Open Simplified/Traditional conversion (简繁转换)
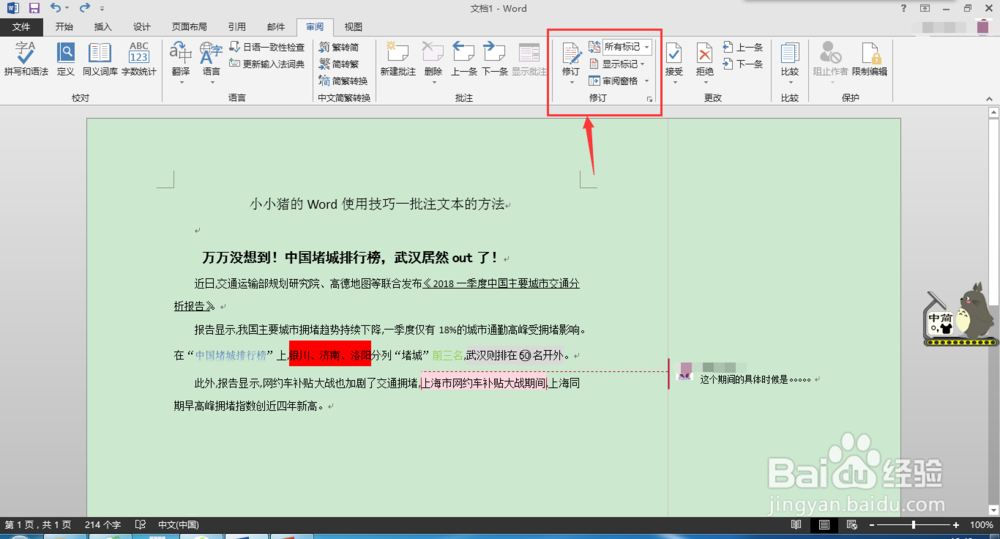The width and height of the screenshot is (1000, 539). pyautogui.click(x=343, y=81)
